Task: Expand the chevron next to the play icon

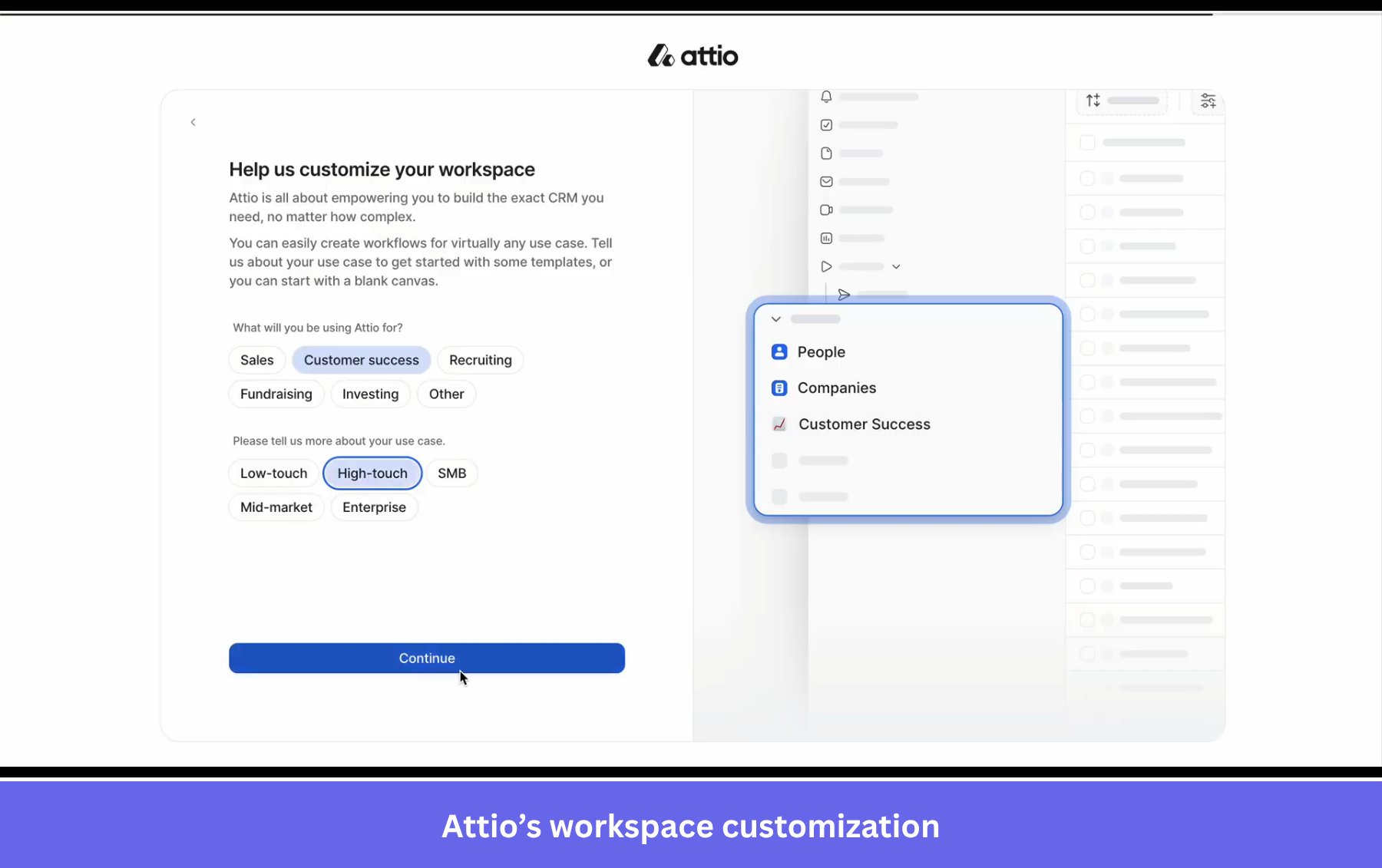Action: pos(896,266)
